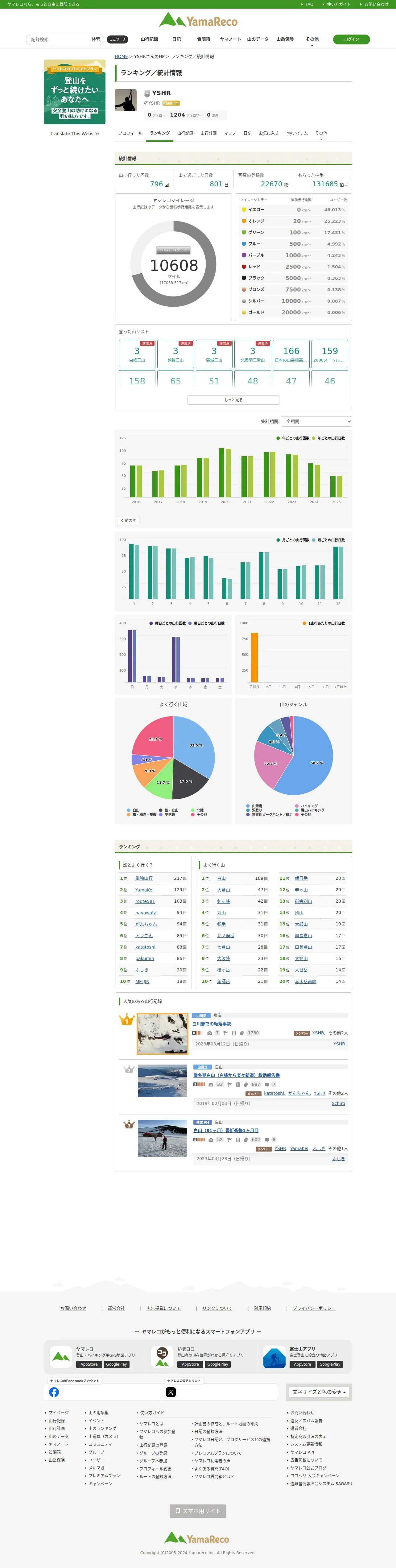Go to previous years with 前の年
The width and height of the screenshot is (396, 1568).
pyautogui.click(x=128, y=520)
